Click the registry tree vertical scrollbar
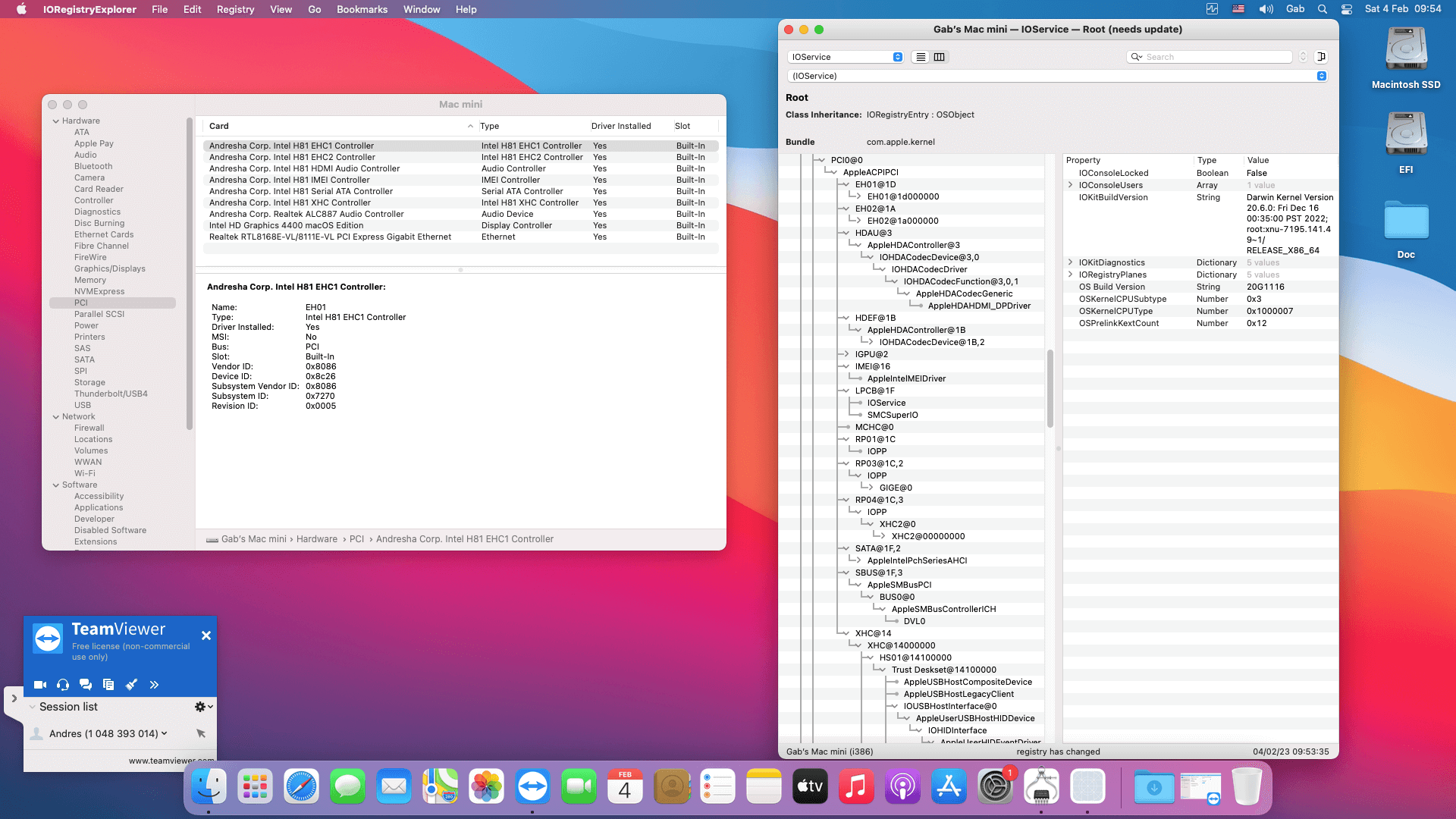The height and width of the screenshot is (819, 1456). (x=1050, y=388)
